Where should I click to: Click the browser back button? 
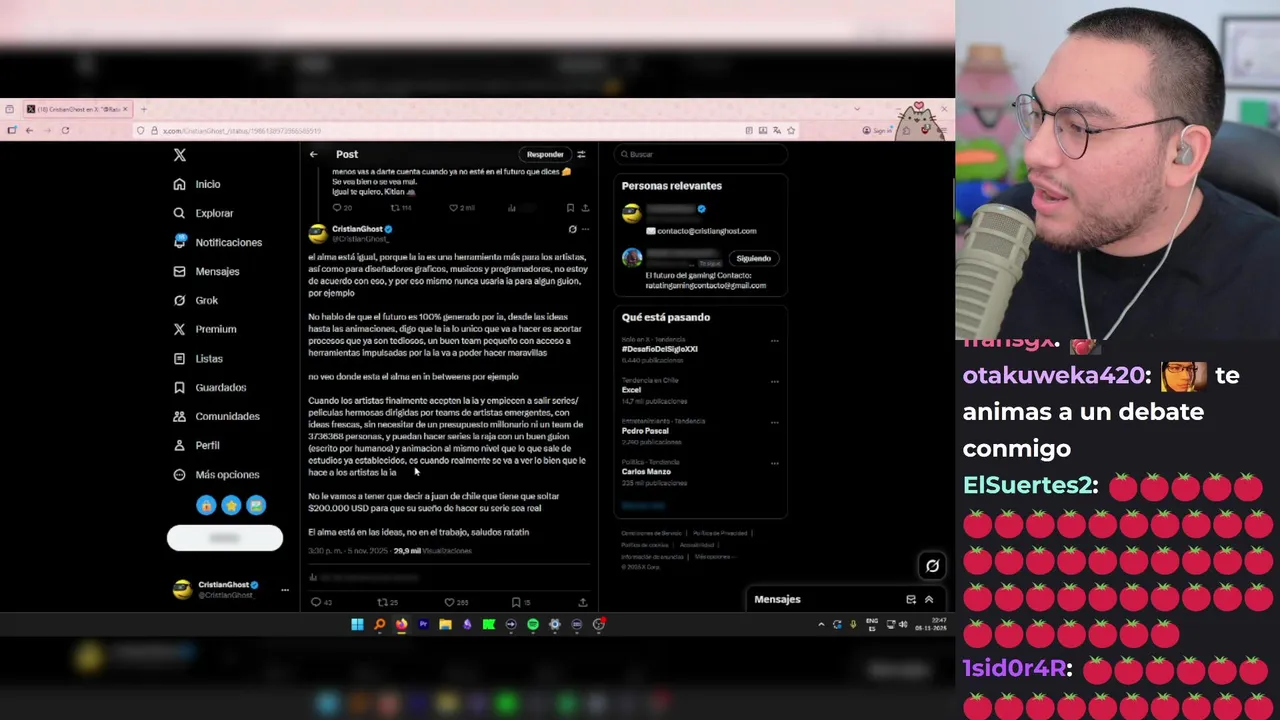[29, 130]
